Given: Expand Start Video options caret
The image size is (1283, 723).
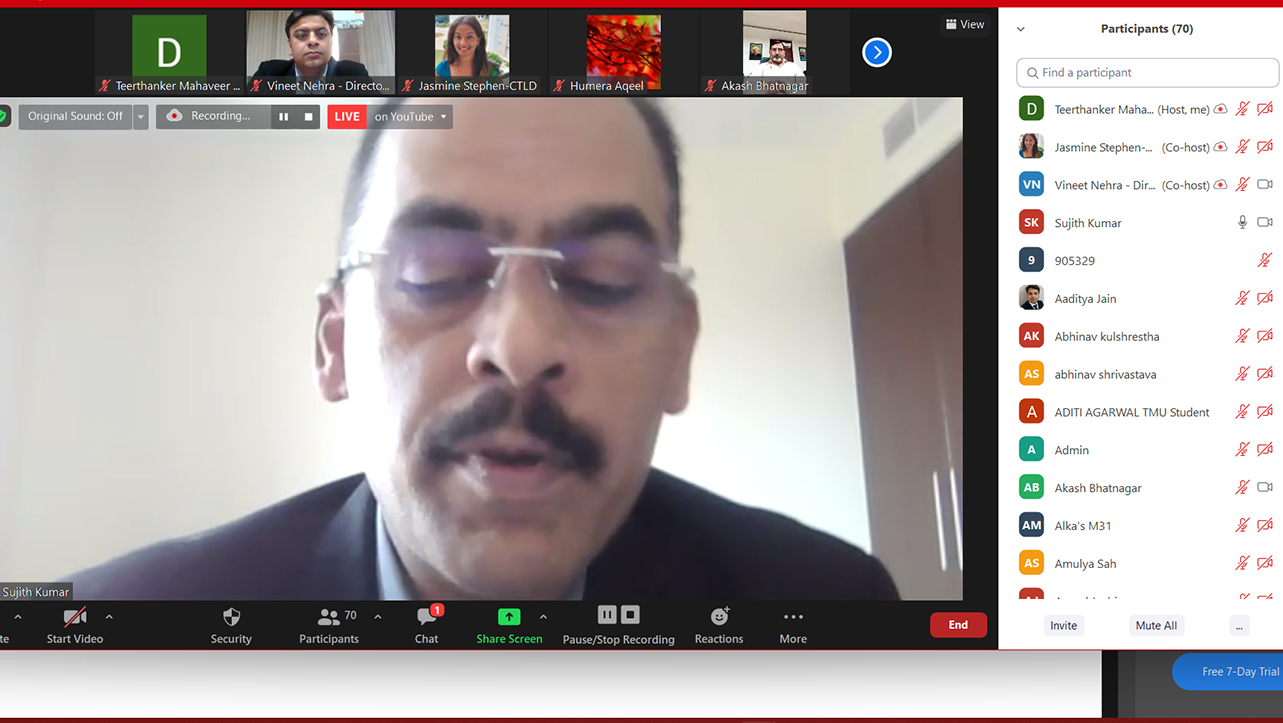Looking at the screenshot, I should tap(109, 617).
